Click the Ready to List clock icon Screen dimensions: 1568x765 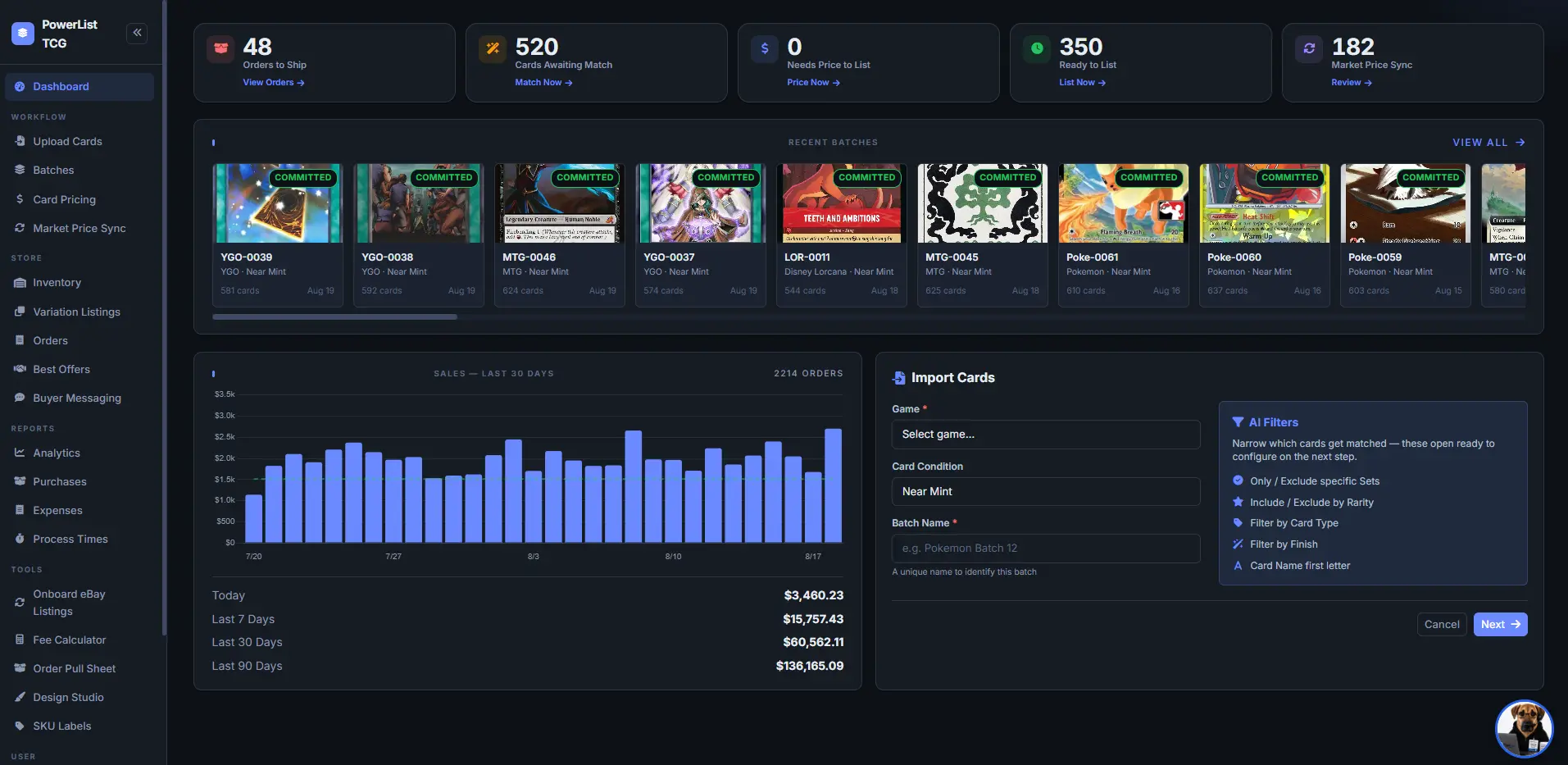(x=1037, y=48)
